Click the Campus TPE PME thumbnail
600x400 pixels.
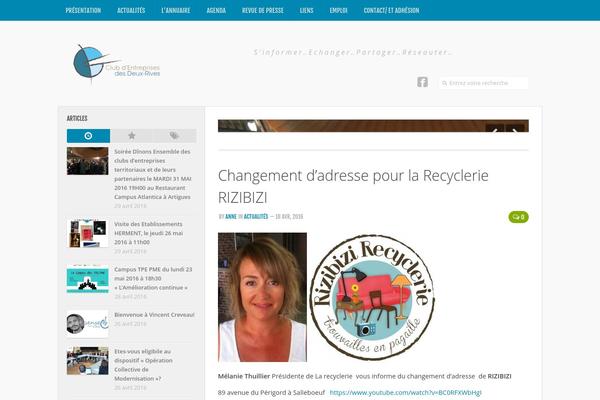tap(88, 279)
